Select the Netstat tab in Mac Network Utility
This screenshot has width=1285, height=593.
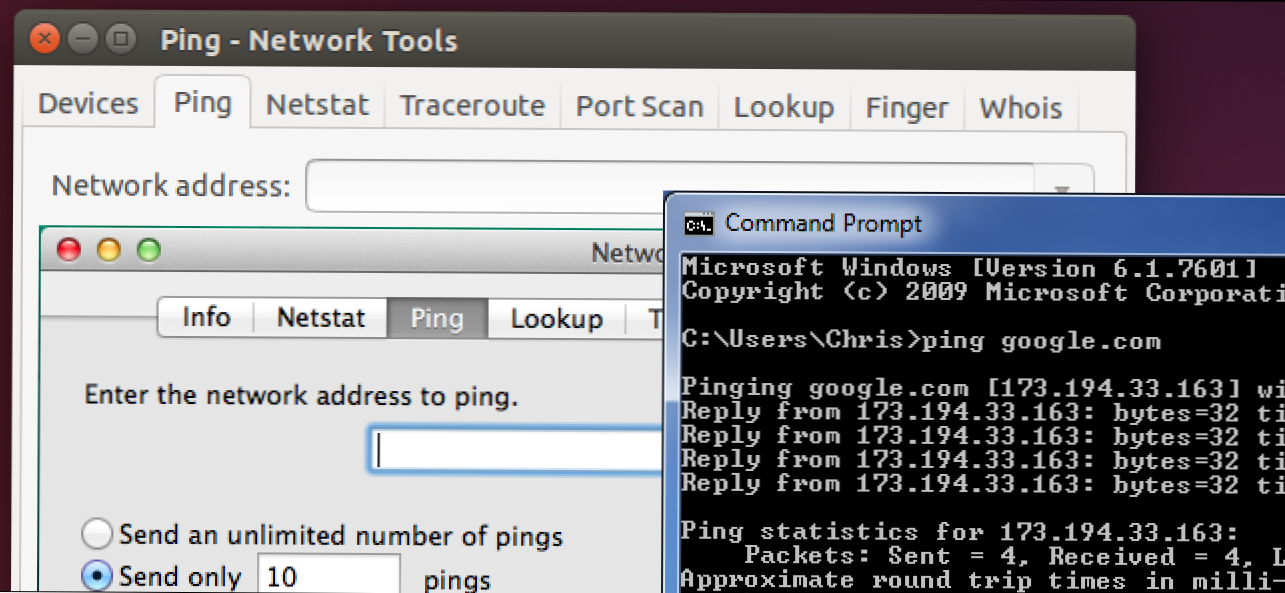pos(320,318)
